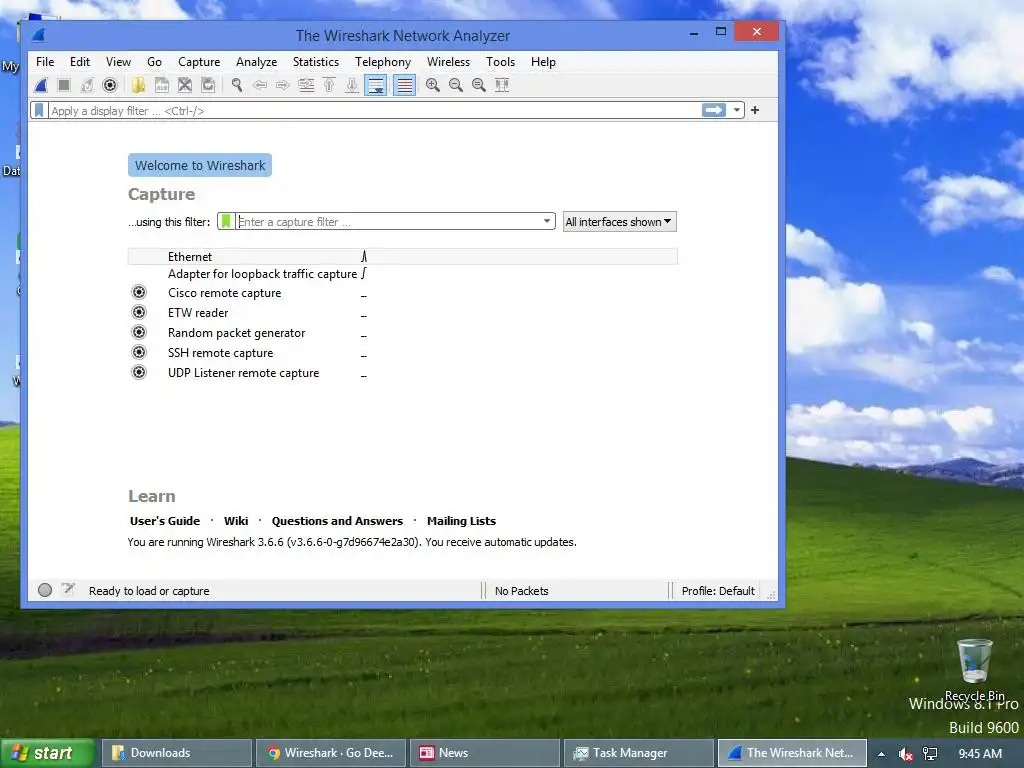Zoom out the main window text
This screenshot has width=1024, height=768.
pos(456,85)
